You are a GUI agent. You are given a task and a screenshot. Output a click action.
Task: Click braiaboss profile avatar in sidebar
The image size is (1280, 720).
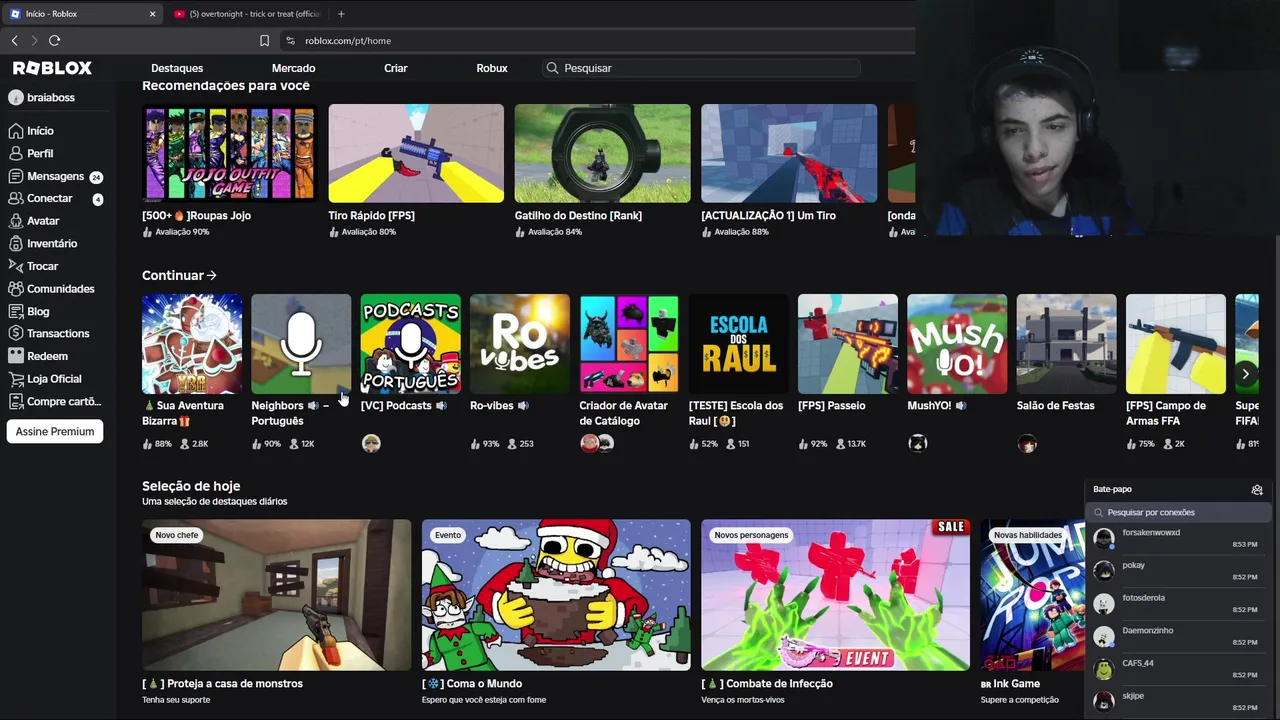[x=16, y=98]
